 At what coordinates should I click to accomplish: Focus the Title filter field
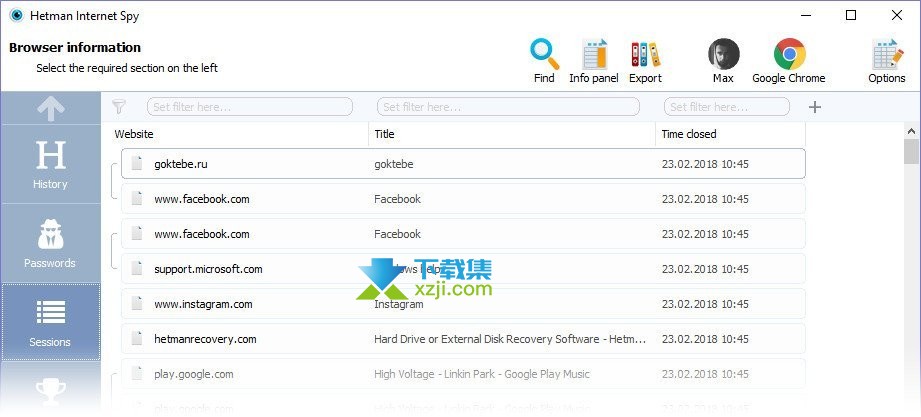tap(508, 107)
